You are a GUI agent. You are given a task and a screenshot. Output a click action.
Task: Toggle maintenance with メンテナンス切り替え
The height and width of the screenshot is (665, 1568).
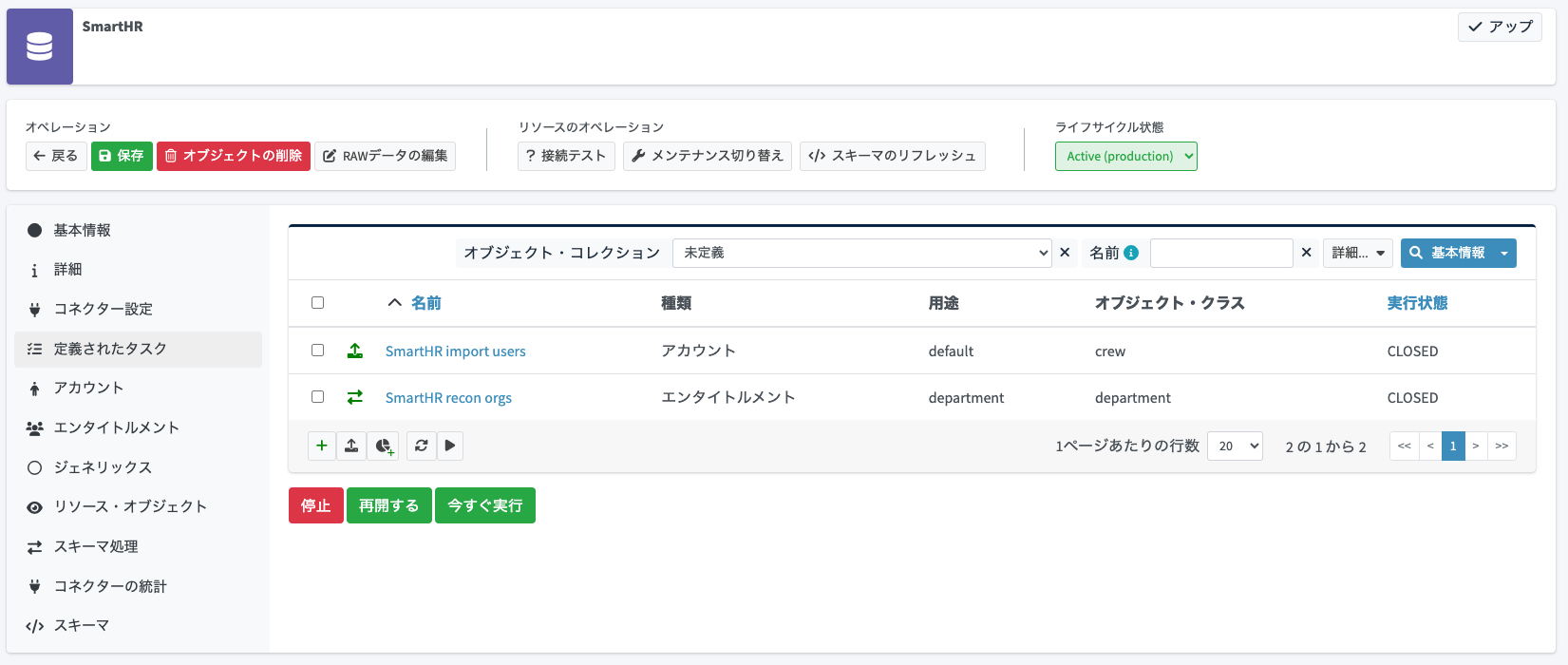point(708,156)
